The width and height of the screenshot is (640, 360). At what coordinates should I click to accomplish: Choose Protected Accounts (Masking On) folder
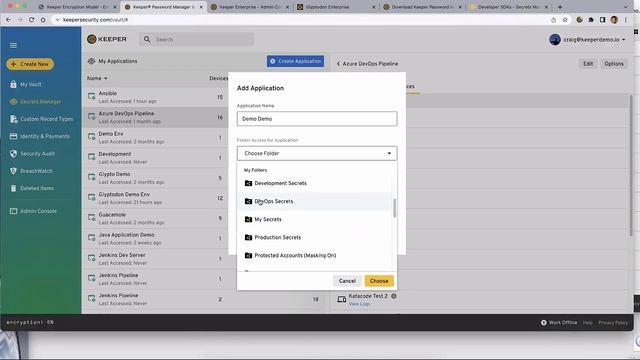(x=315, y=255)
